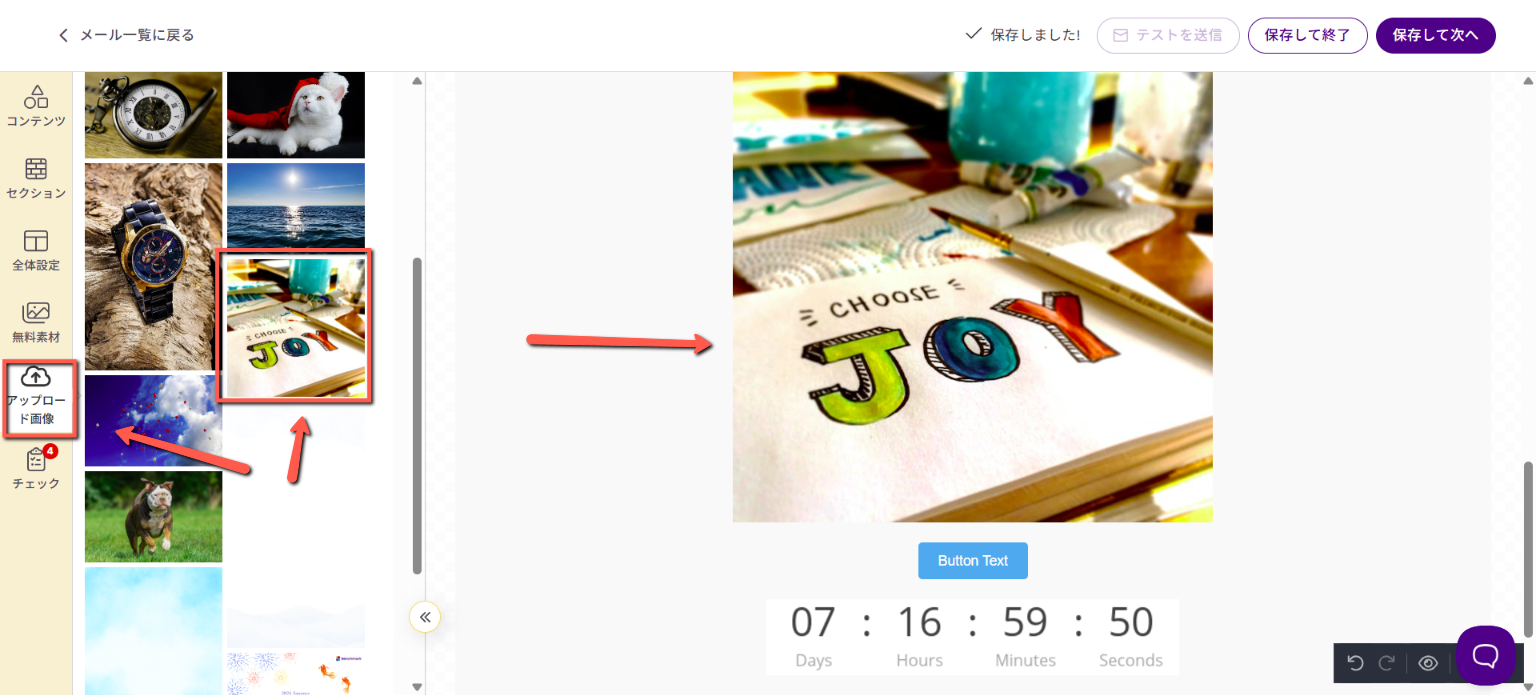This screenshot has height=695, width=1536.
Task: Select the 全体設定 layout icon
Action: click(36, 241)
